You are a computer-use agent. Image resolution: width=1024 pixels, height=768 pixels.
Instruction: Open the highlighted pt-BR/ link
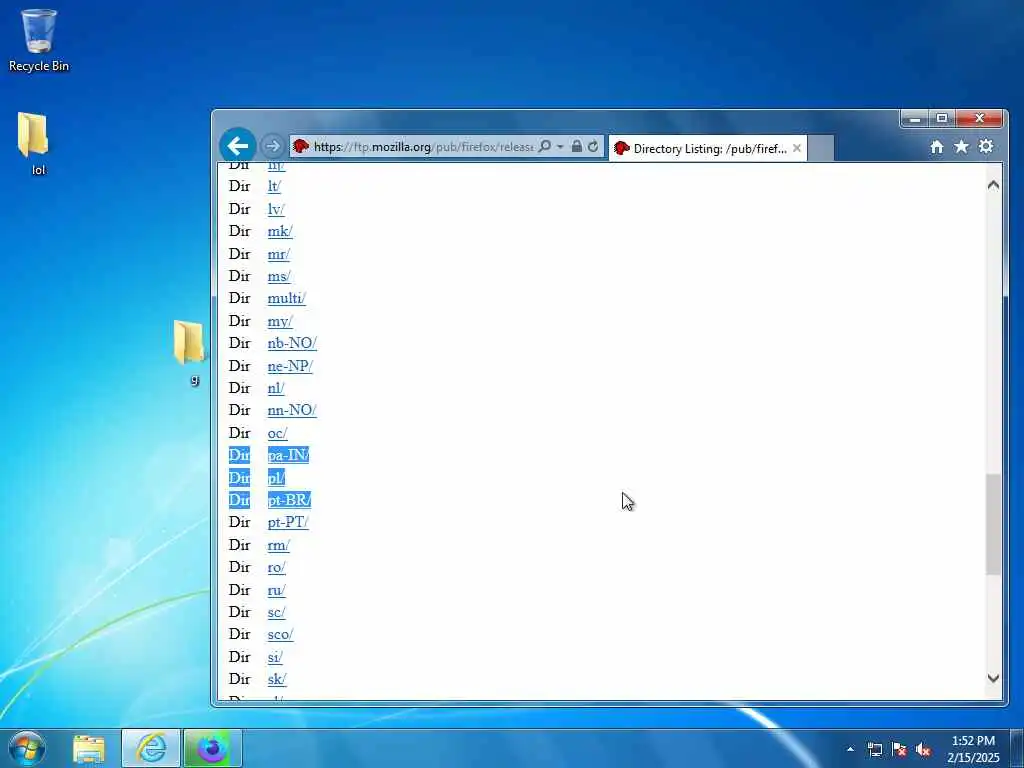[289, 500]
